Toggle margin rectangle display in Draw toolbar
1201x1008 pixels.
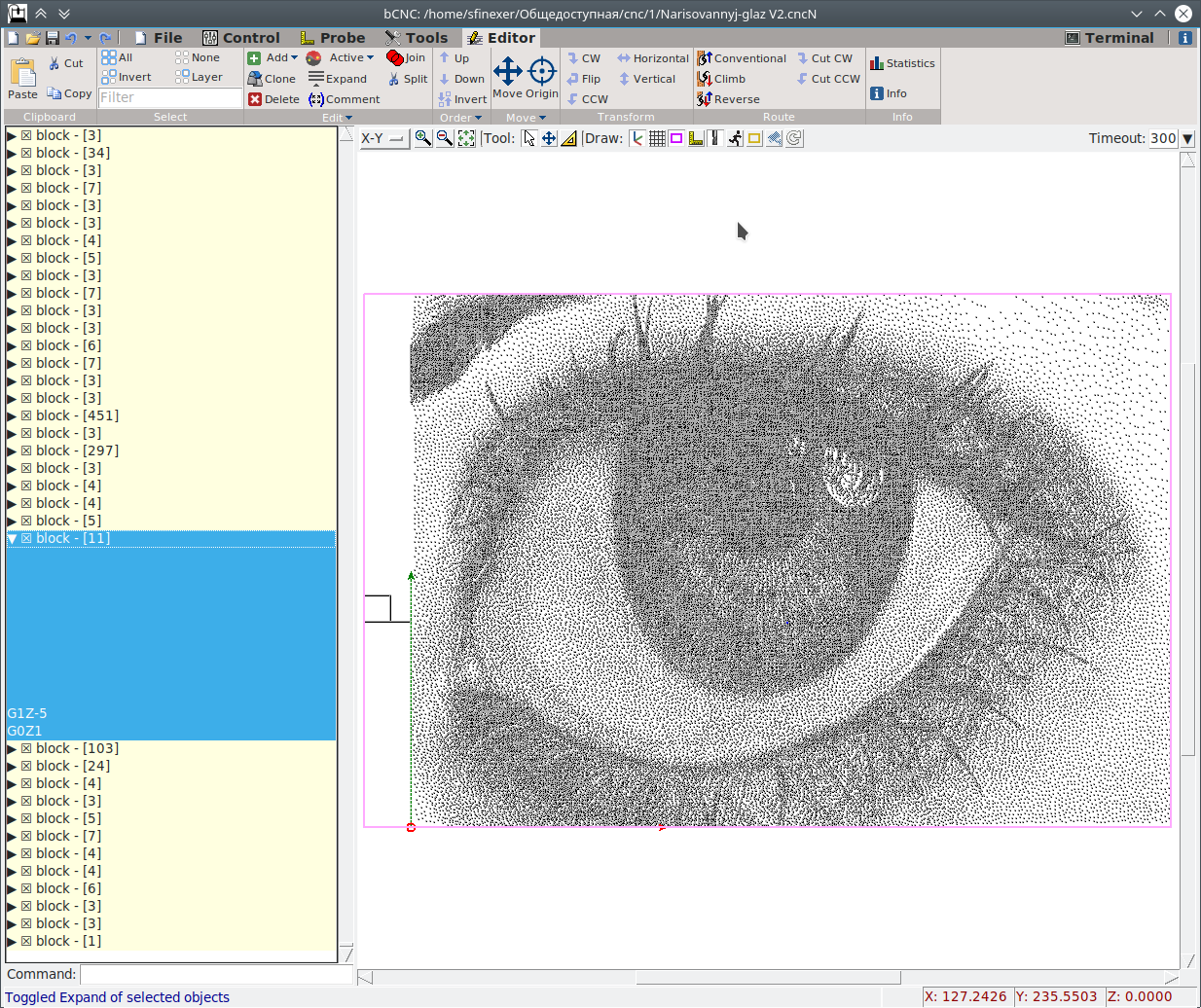(676, 138)
